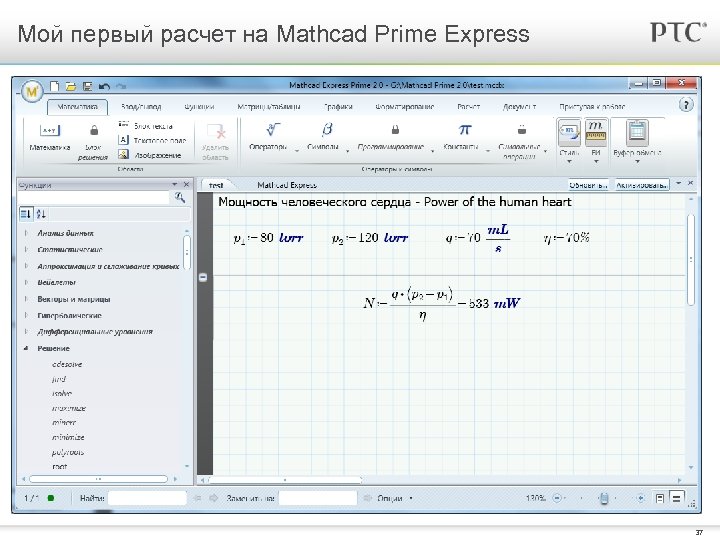
Task: Open the Ввод/вывод ribbon tab
Action: point(141,107)
